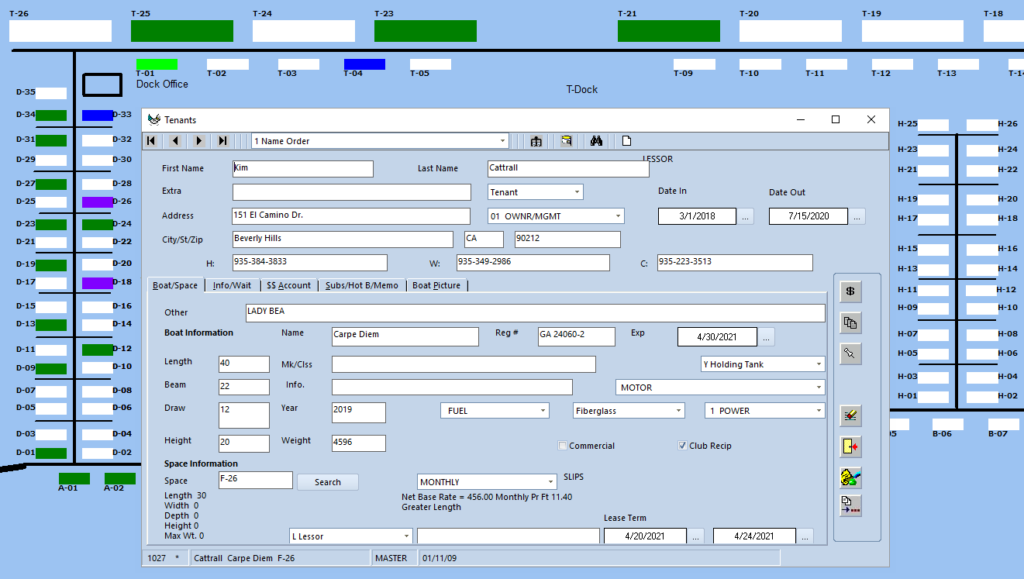The width and height of the screenshot is (1024, 579).
Task: Enable the Commercial checkbox
Action: 561,446
